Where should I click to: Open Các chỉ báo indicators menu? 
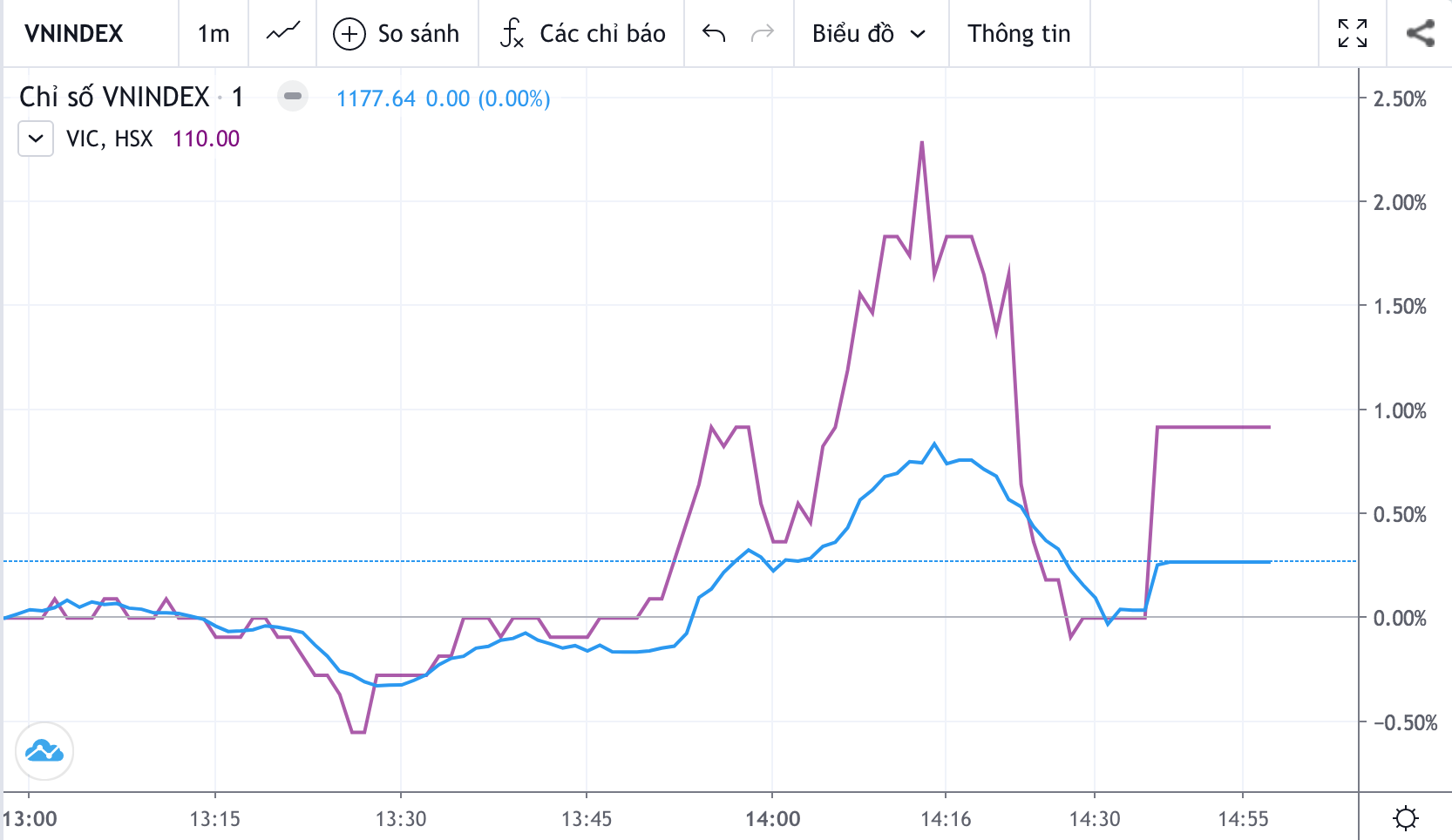tap(582, 33)
